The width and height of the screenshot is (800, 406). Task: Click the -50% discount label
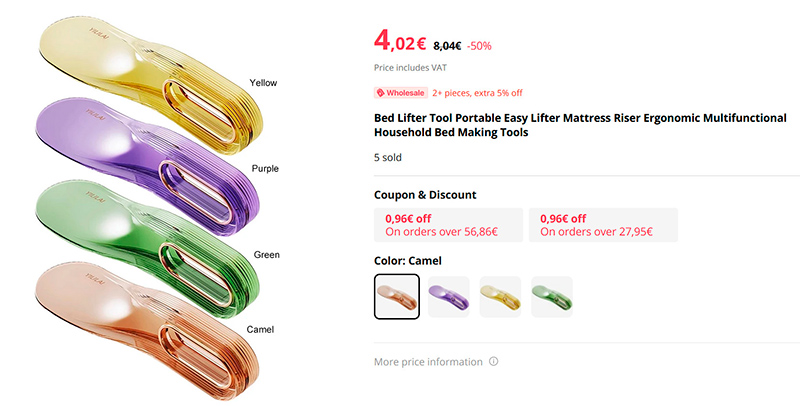(480, 45)
